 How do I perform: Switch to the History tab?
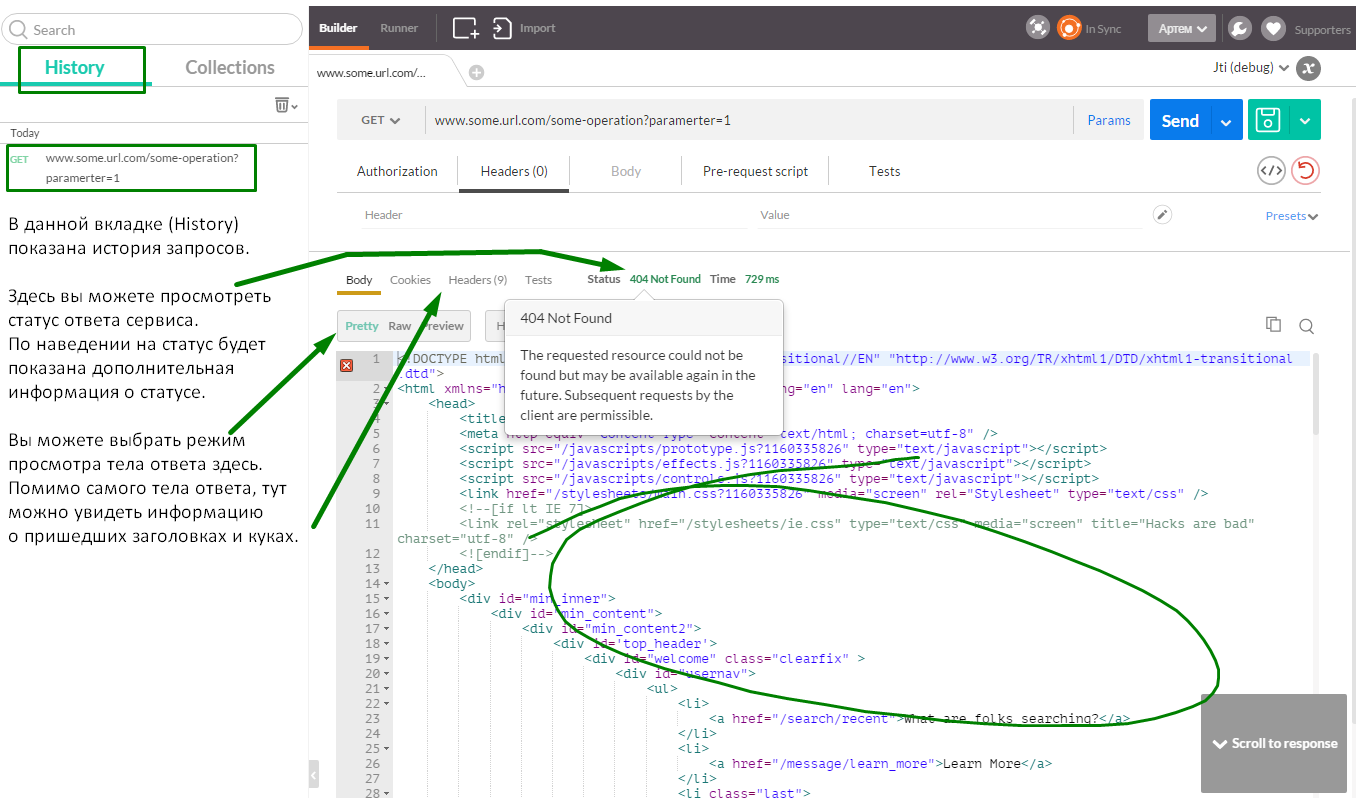pyautogui.click(x=75, y=68)
